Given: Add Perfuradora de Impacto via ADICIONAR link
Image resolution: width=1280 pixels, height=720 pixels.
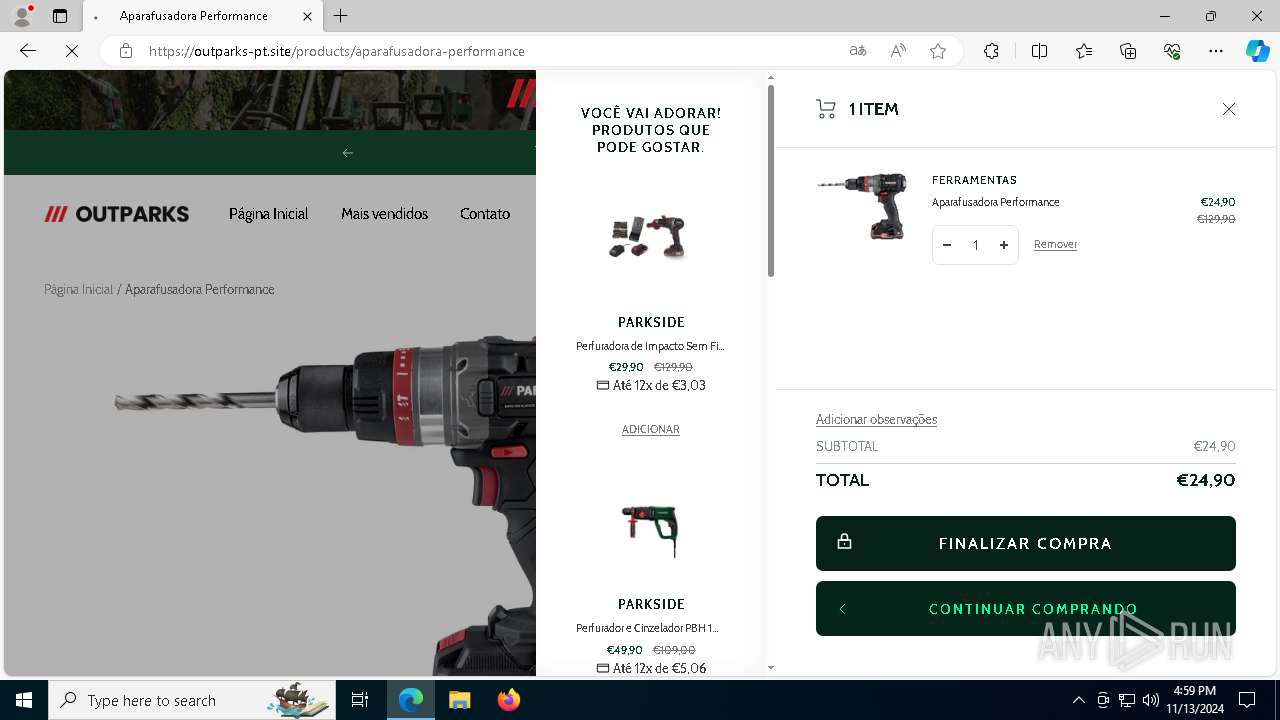Looking at the screenshot, I should [651, 429].
